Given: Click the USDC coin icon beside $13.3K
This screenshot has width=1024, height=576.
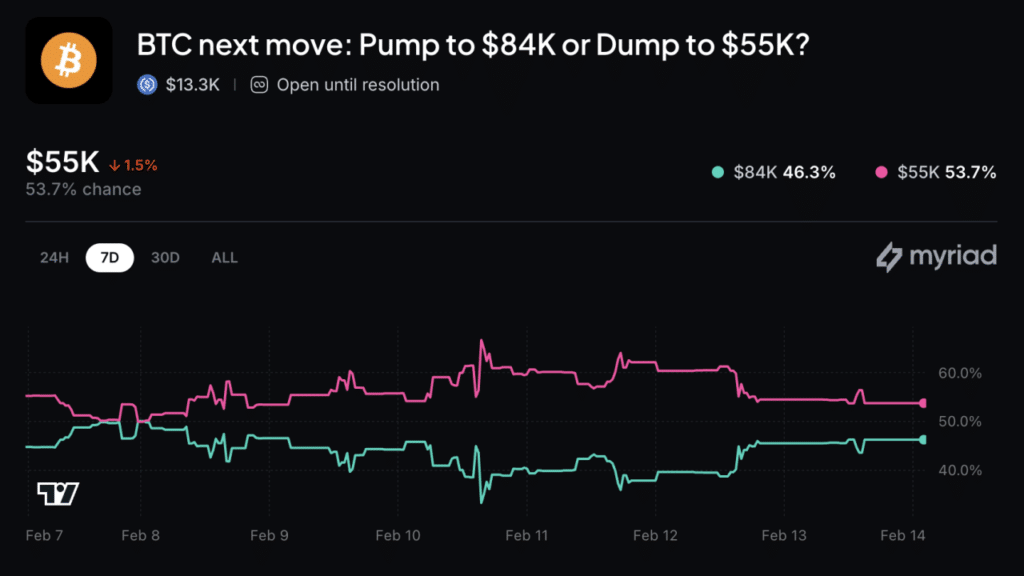Looking at the screenshot, I should [147, 85].
